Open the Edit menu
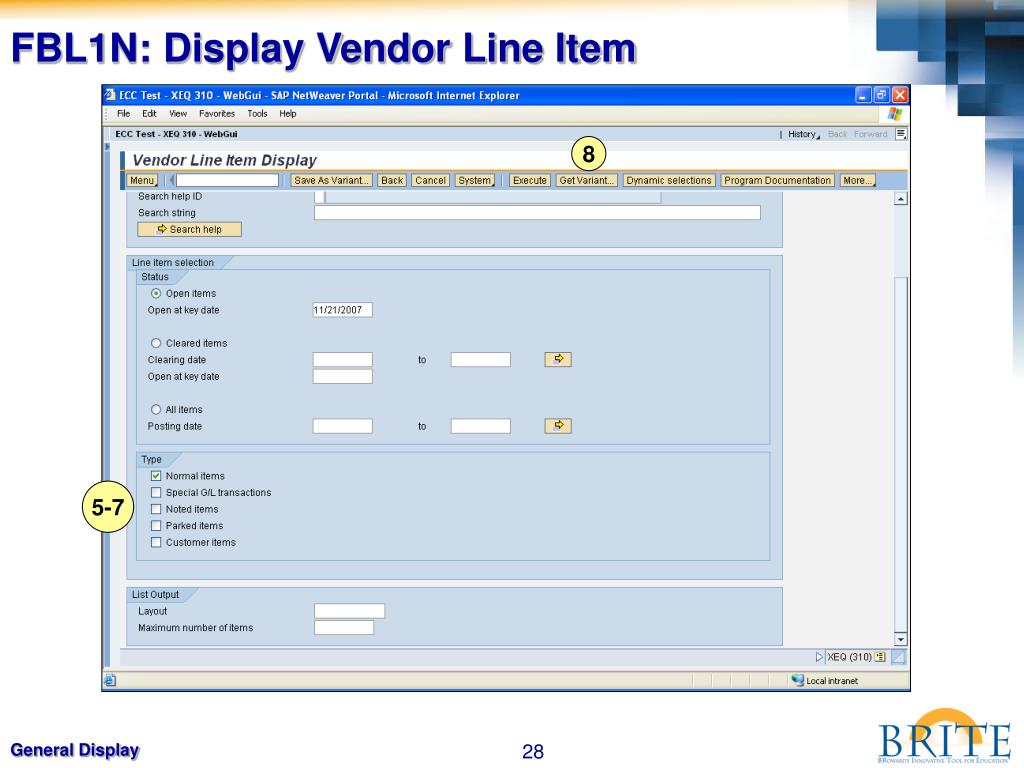 pyautogui.click(x=150, y=114)
